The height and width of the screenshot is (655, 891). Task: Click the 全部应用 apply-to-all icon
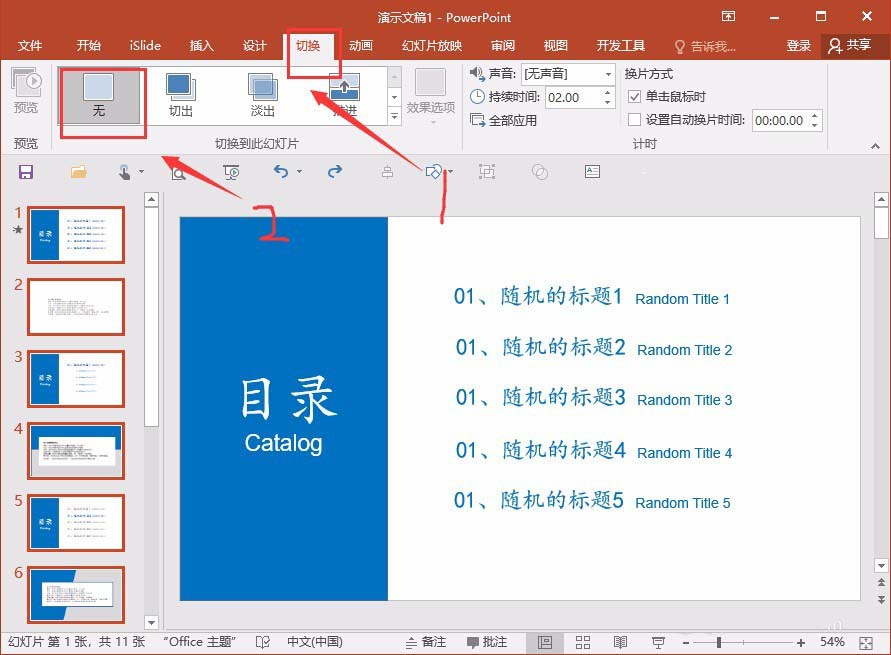pyautogui.click(x=479, y=120)
